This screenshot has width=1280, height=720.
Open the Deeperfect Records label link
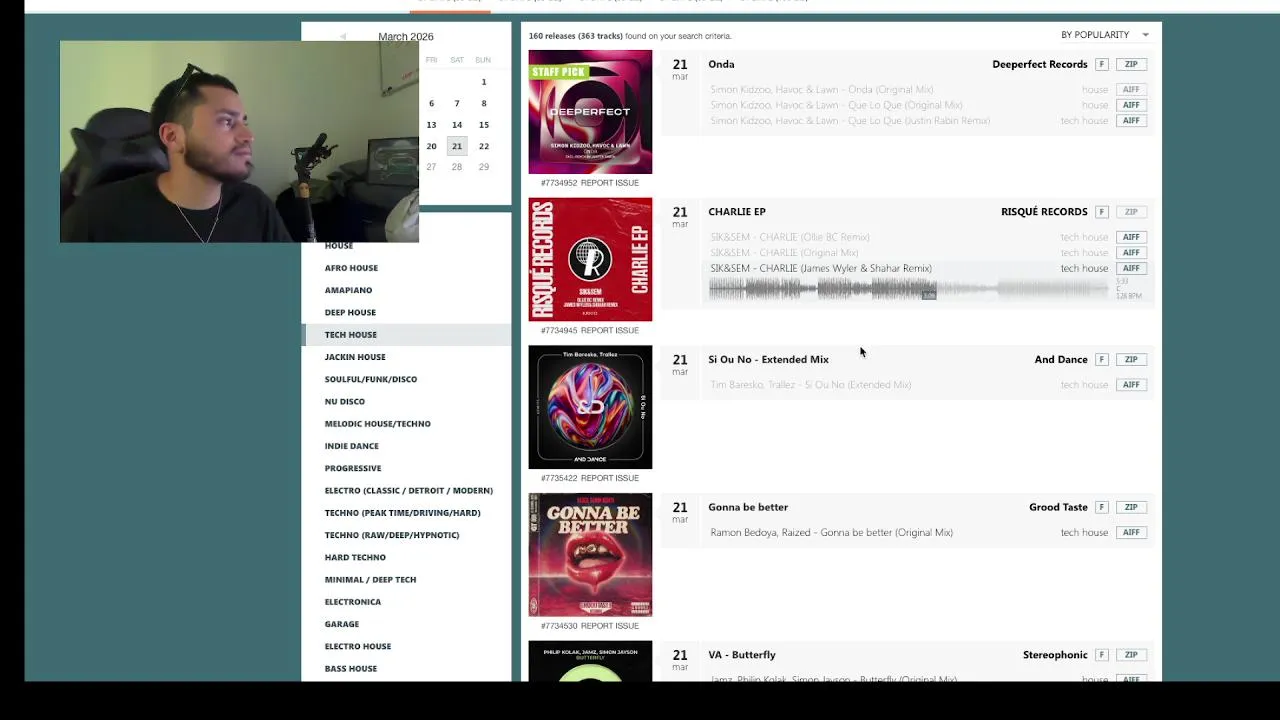point(1039,64)
